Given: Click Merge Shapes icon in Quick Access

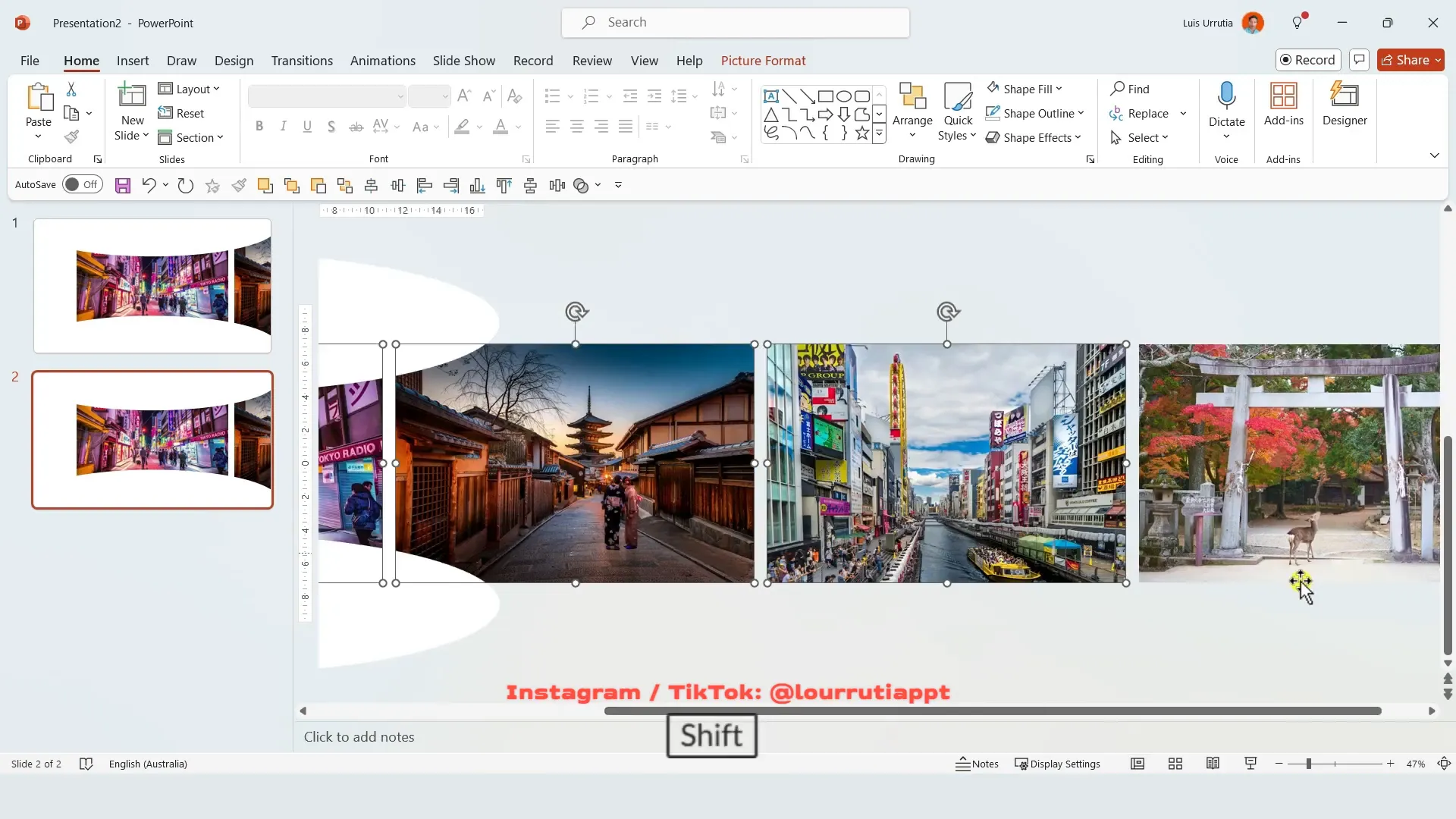Looking at the screenshot, I should pyautogui.click(x=581, y=185).
